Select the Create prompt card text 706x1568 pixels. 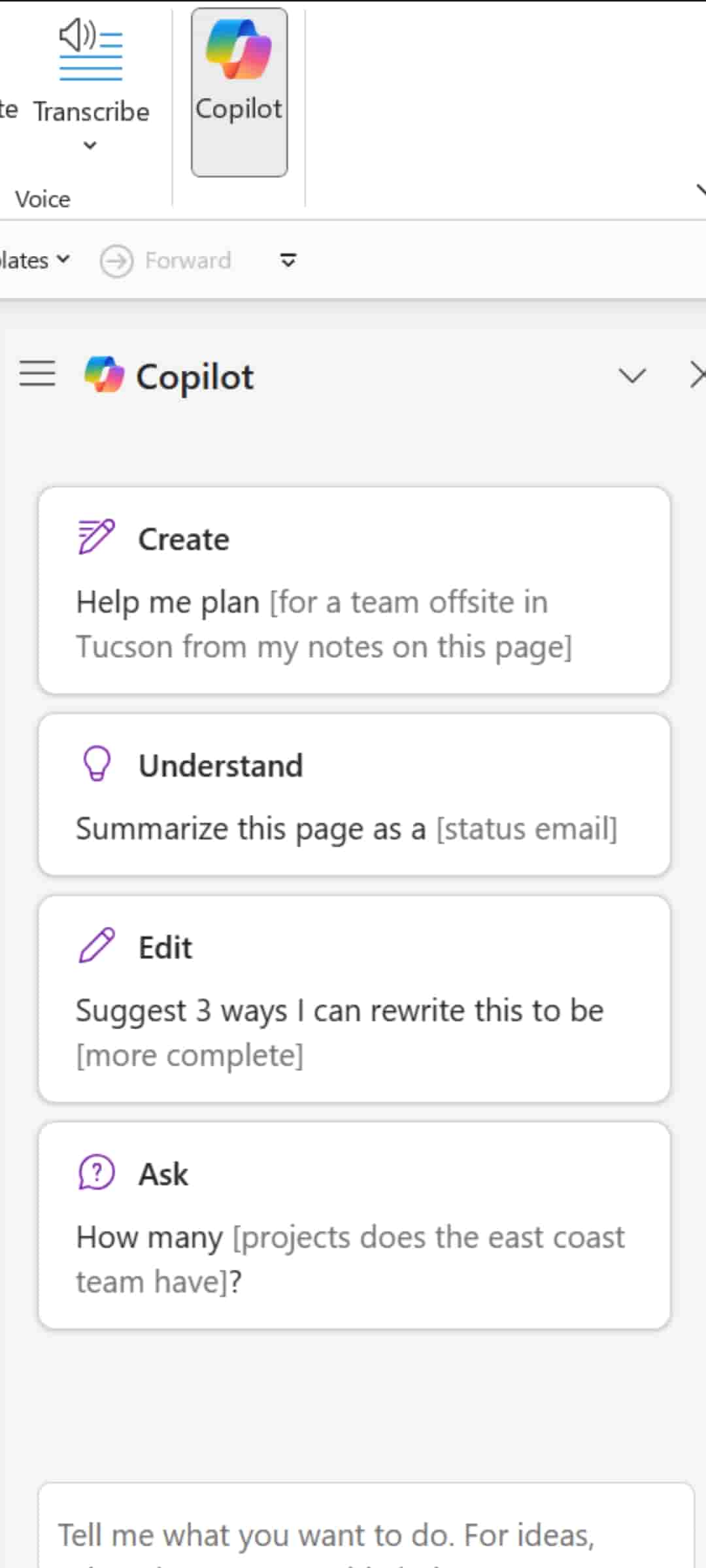[324, 624]
